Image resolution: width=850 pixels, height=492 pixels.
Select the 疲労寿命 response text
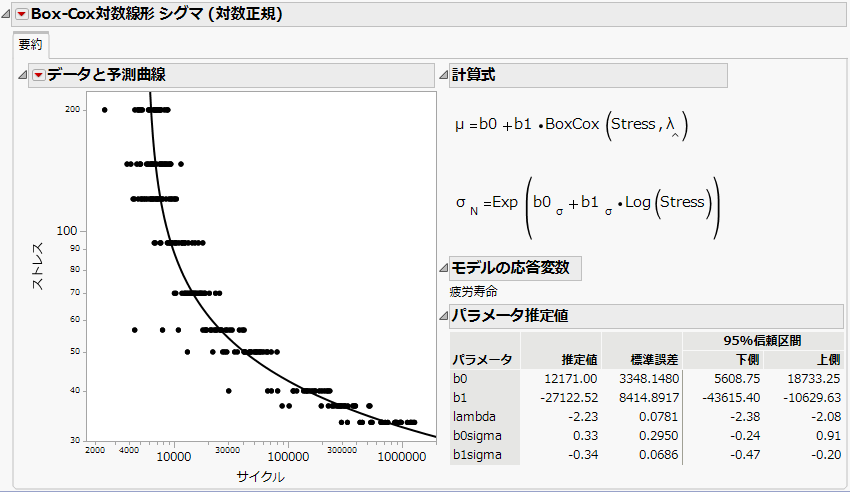tap(473, 292)
